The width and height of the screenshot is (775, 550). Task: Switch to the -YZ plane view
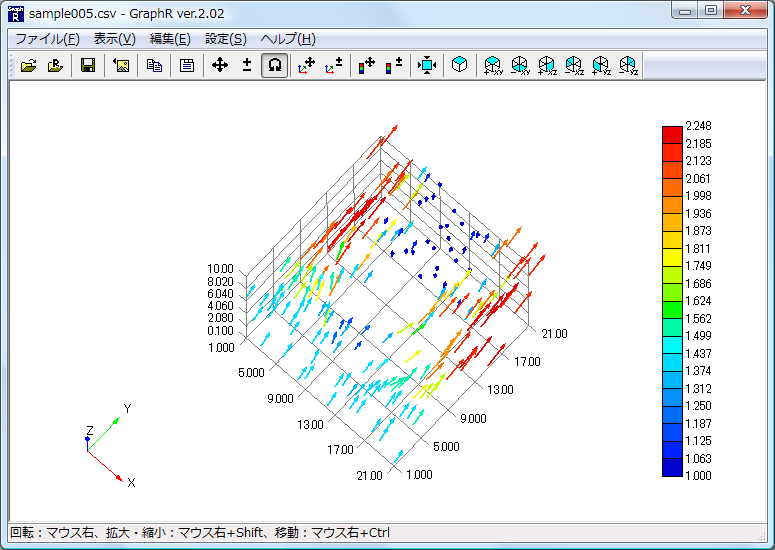pyautogui.click(x=627, y=66)
